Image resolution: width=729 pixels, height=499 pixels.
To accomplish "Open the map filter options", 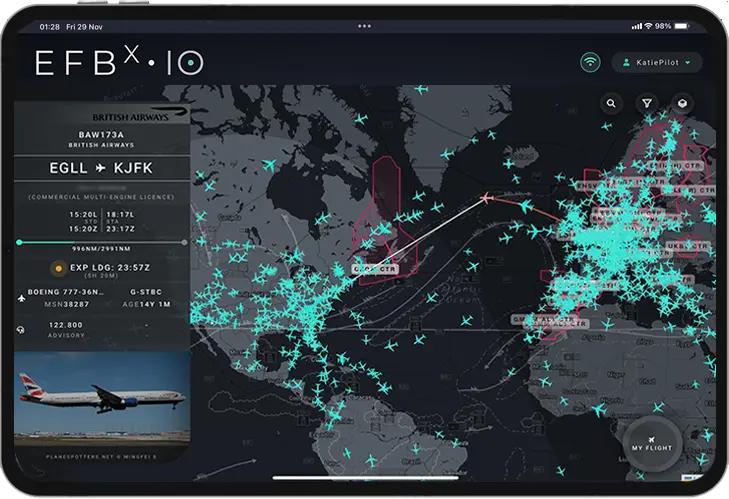I will click(x=647, y=103).
